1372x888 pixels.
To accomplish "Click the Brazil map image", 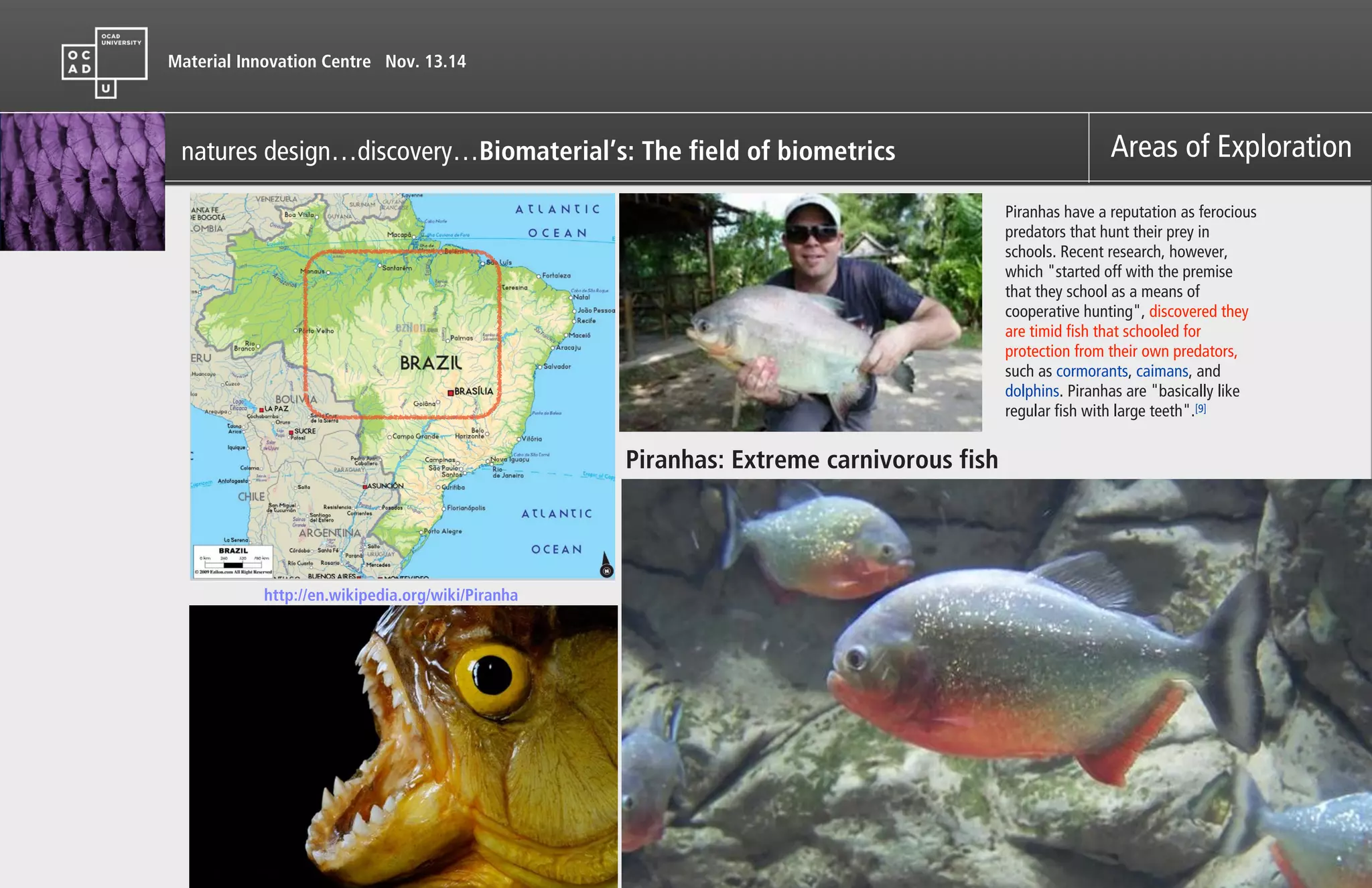I will coord(402,386).
